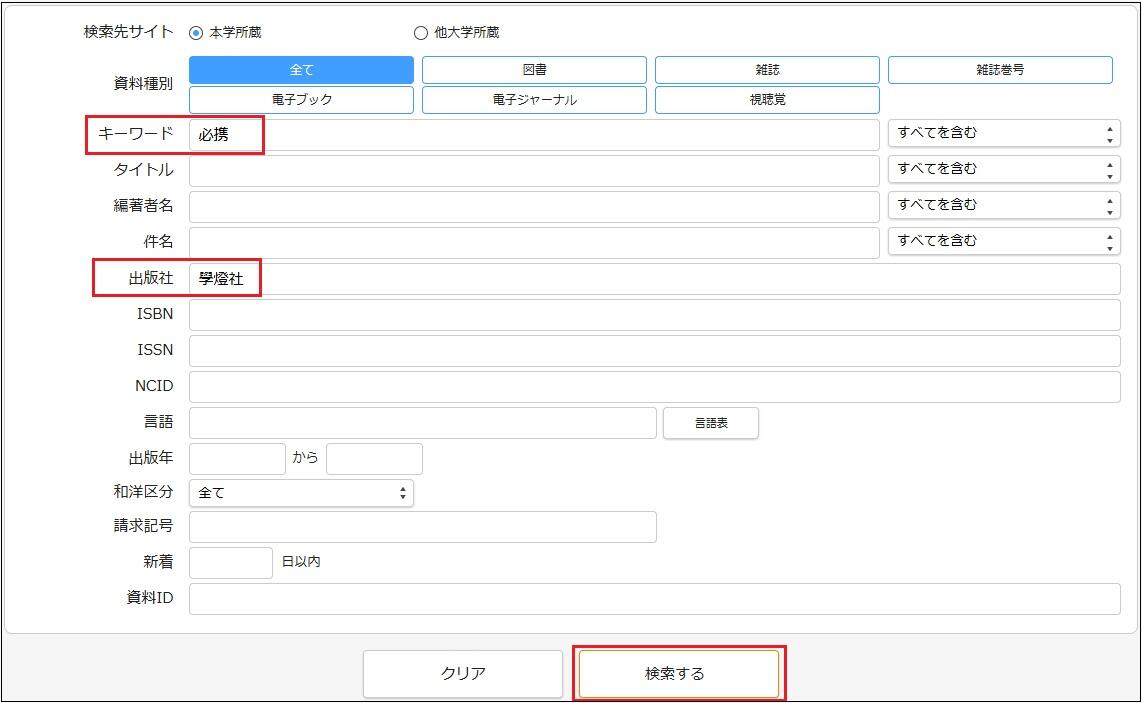Choose the 電子ジャーナル material type
Screen dimensions: 1142x703
534,100
